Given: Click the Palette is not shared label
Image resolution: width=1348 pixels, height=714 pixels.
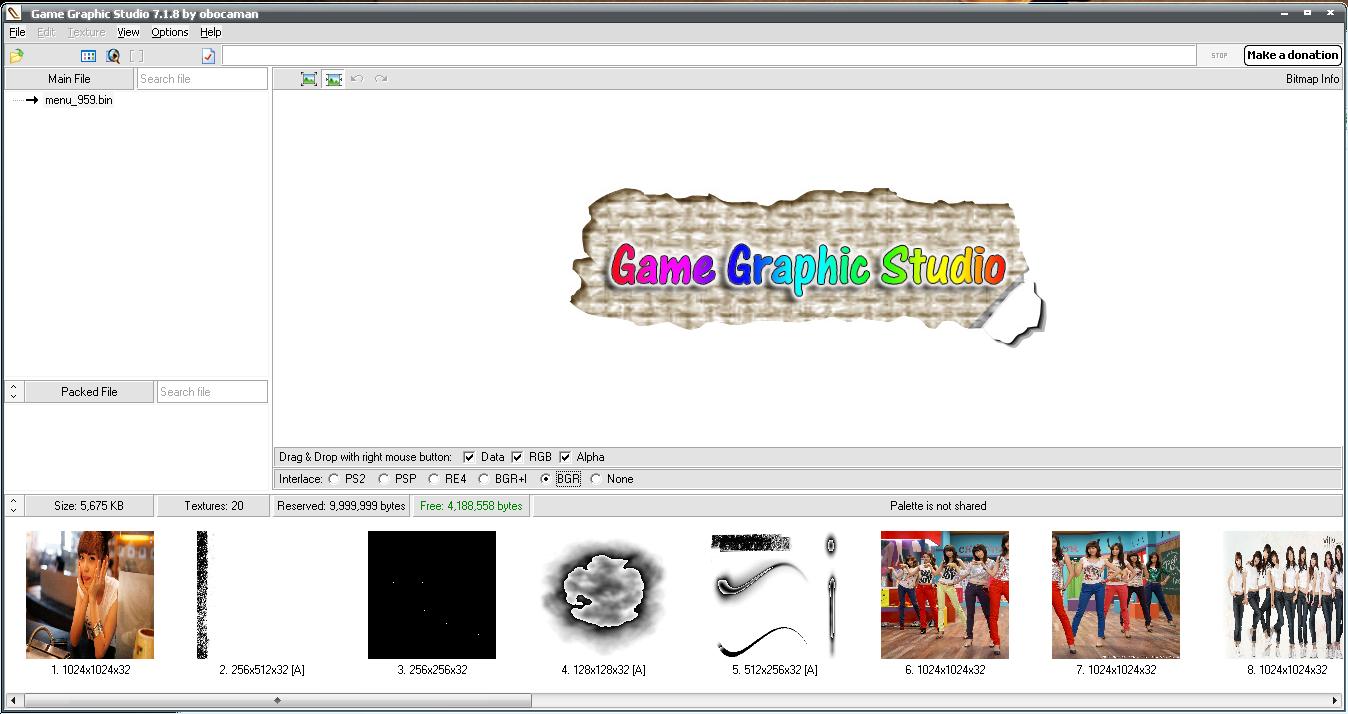Looking at the screenshot, I should [x=938, y=506].
